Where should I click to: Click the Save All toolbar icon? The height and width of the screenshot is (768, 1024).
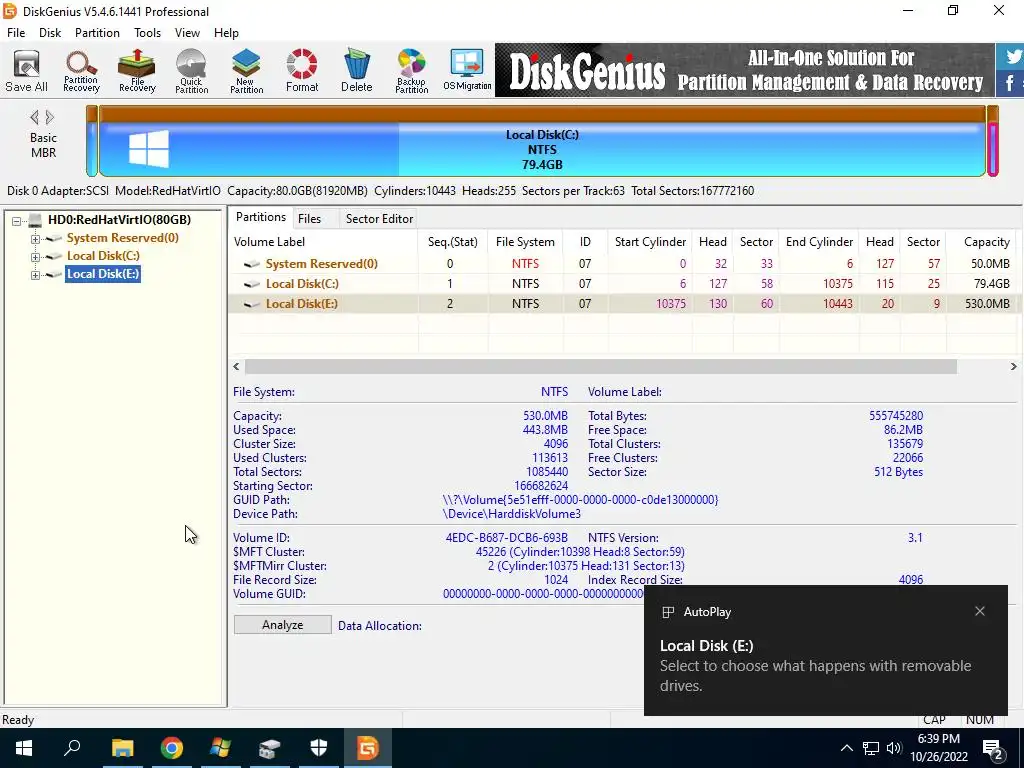tap(26, 71)
